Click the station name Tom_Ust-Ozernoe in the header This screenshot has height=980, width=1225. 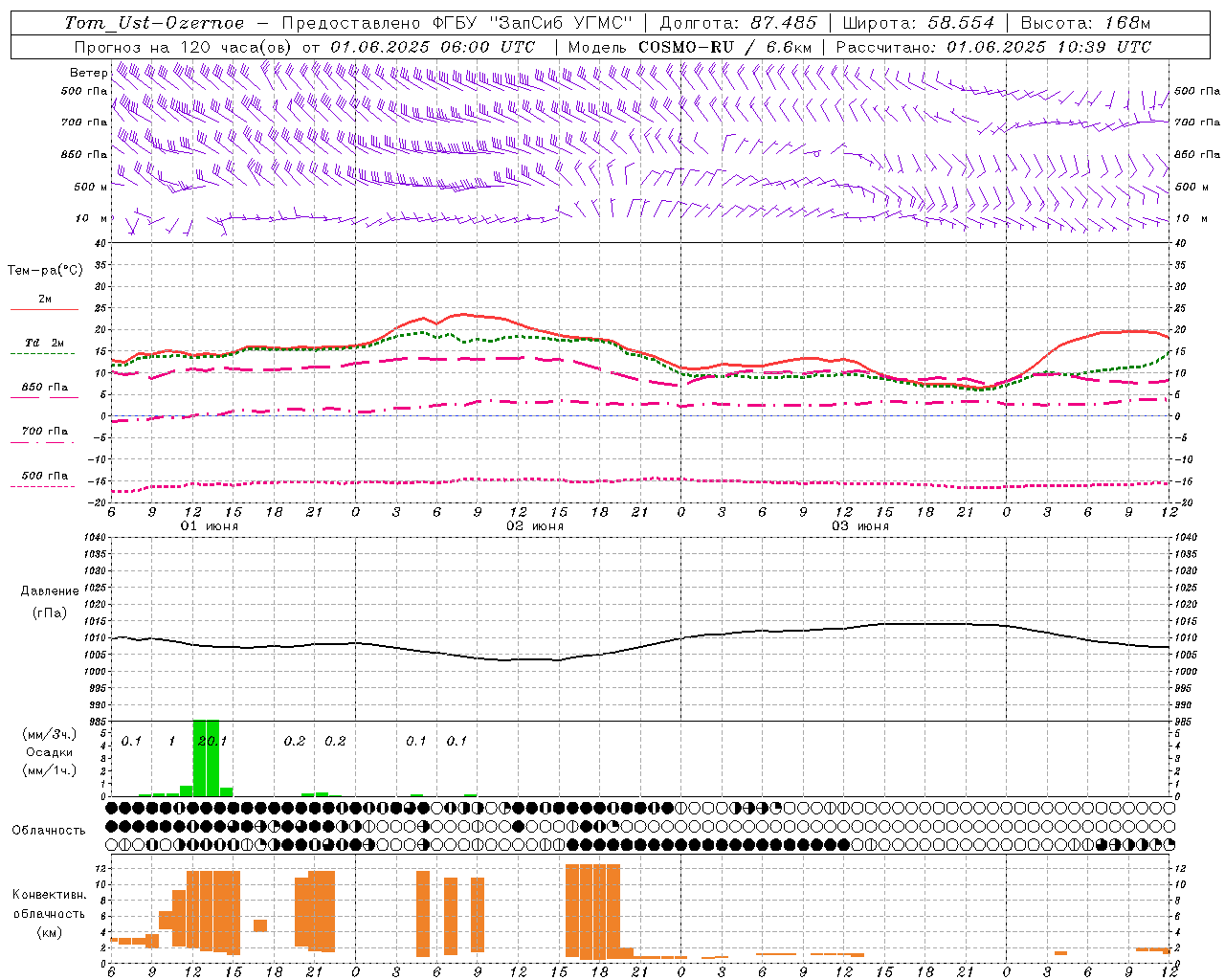point(154,23)
